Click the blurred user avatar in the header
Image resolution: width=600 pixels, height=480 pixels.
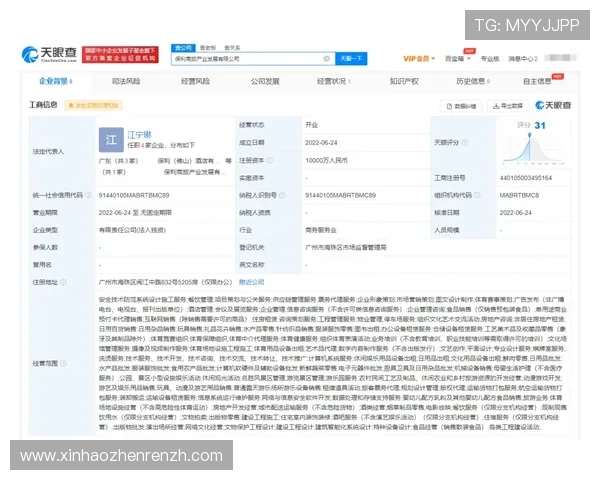coord(560,58)
